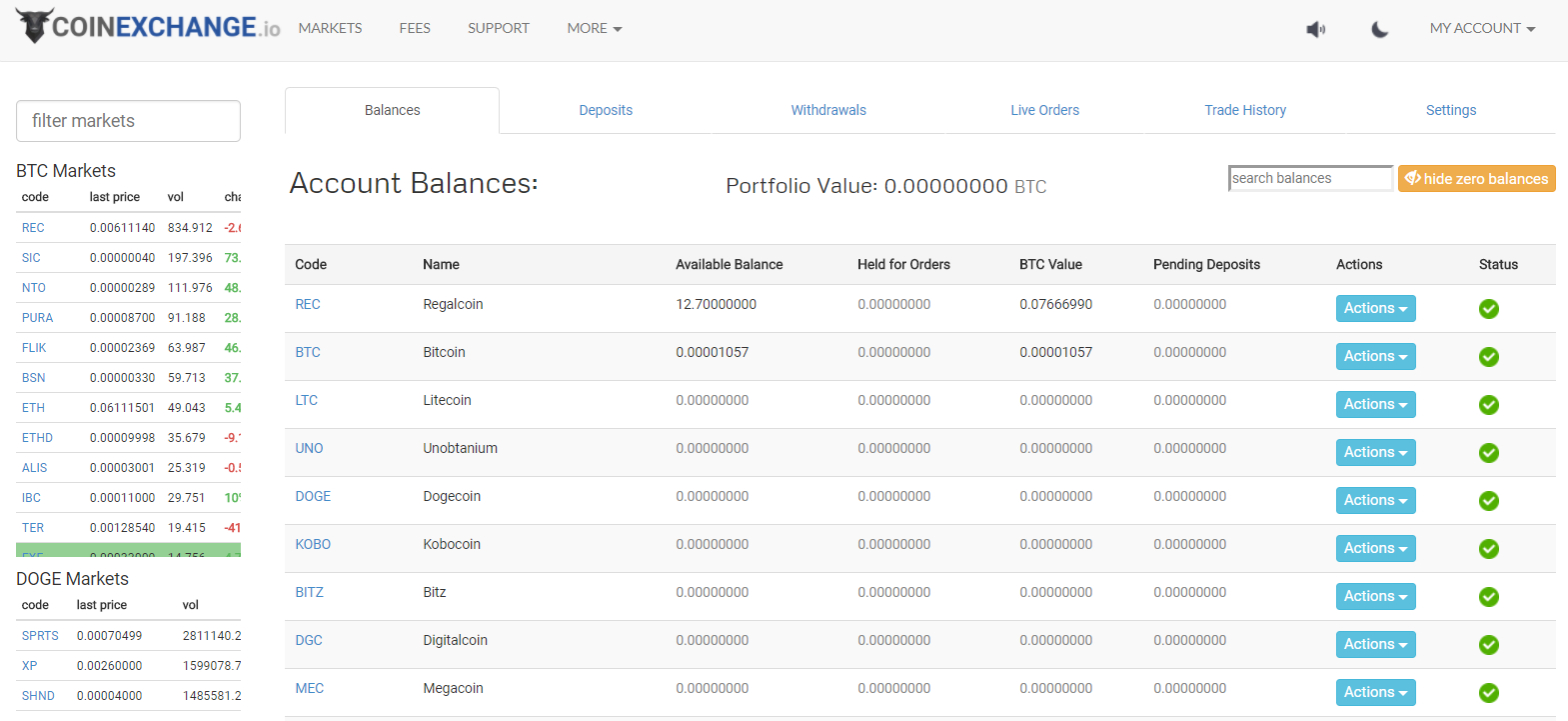The width and height of the screenshot is (1568, 721).
Task: Toggle dark mode with the moon icon
Action: click(x=1379, y=29)
